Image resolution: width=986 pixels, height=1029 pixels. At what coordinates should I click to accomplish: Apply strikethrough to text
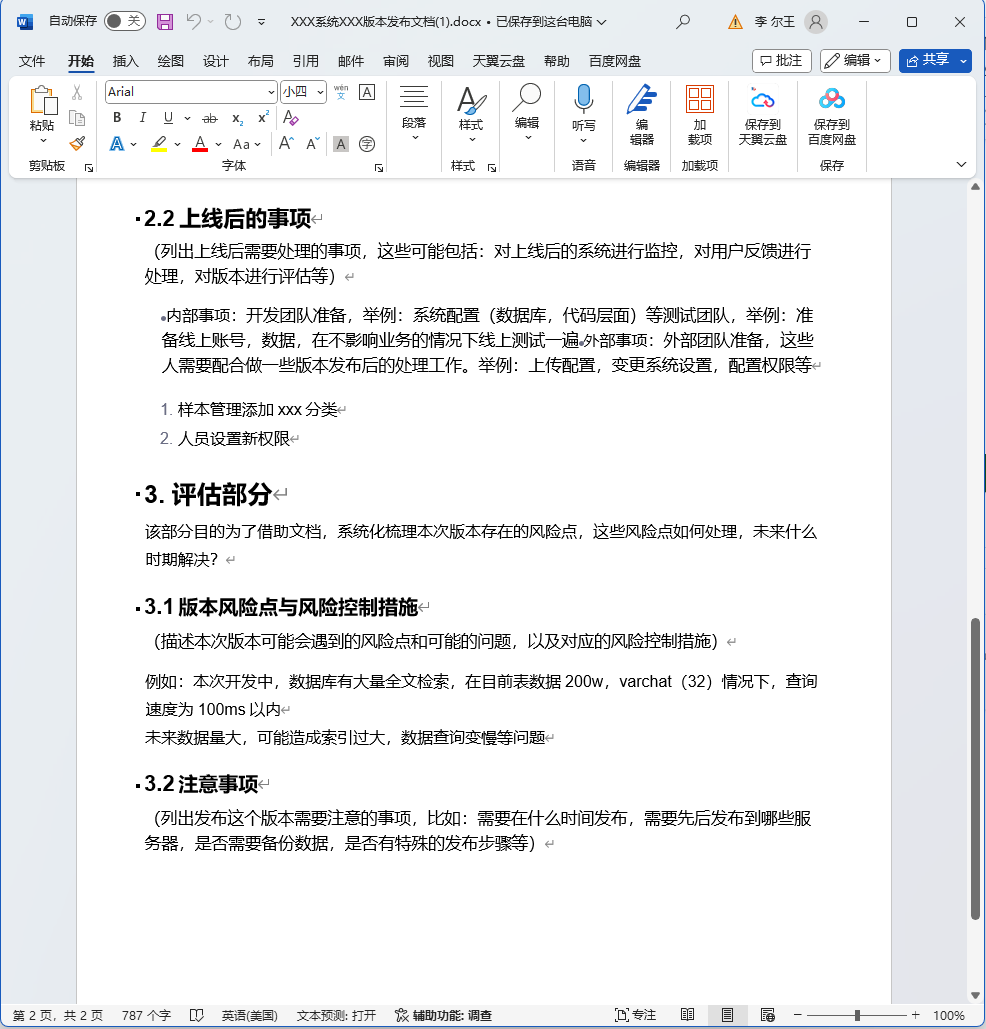click(210, 118)
